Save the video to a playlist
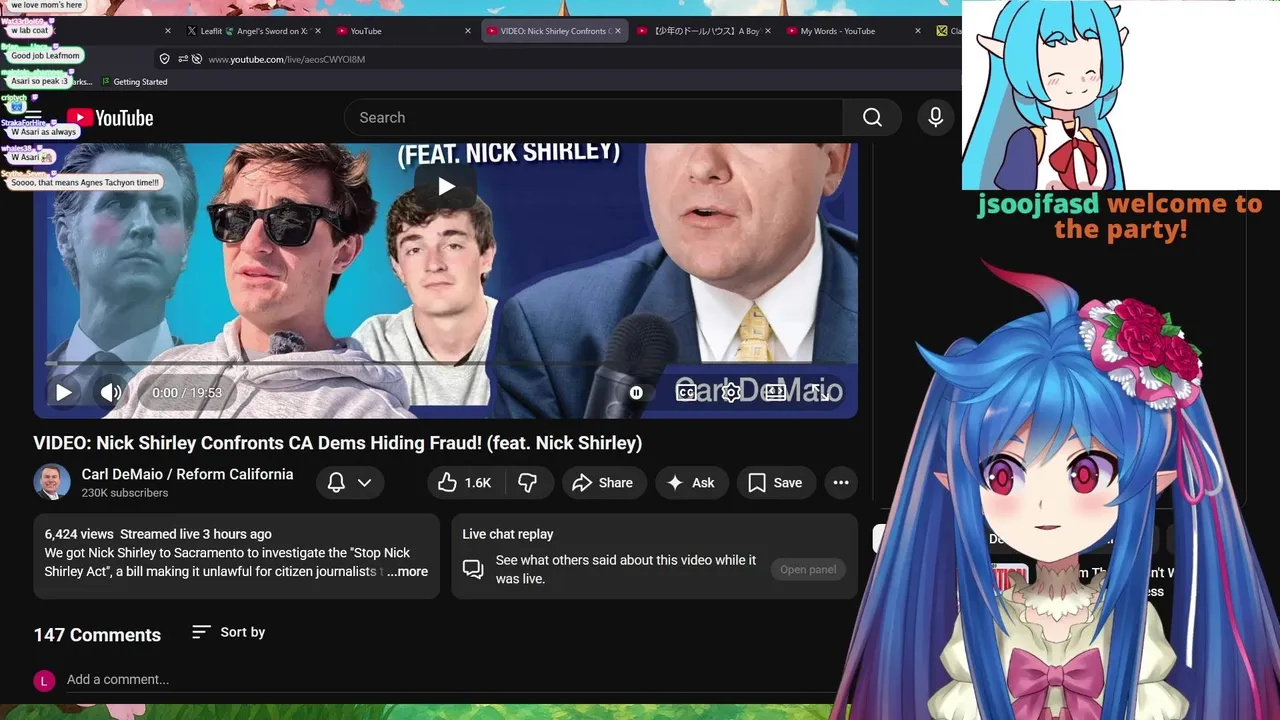The width and height of the screenshot is (1280, 720). click(775, 483)
